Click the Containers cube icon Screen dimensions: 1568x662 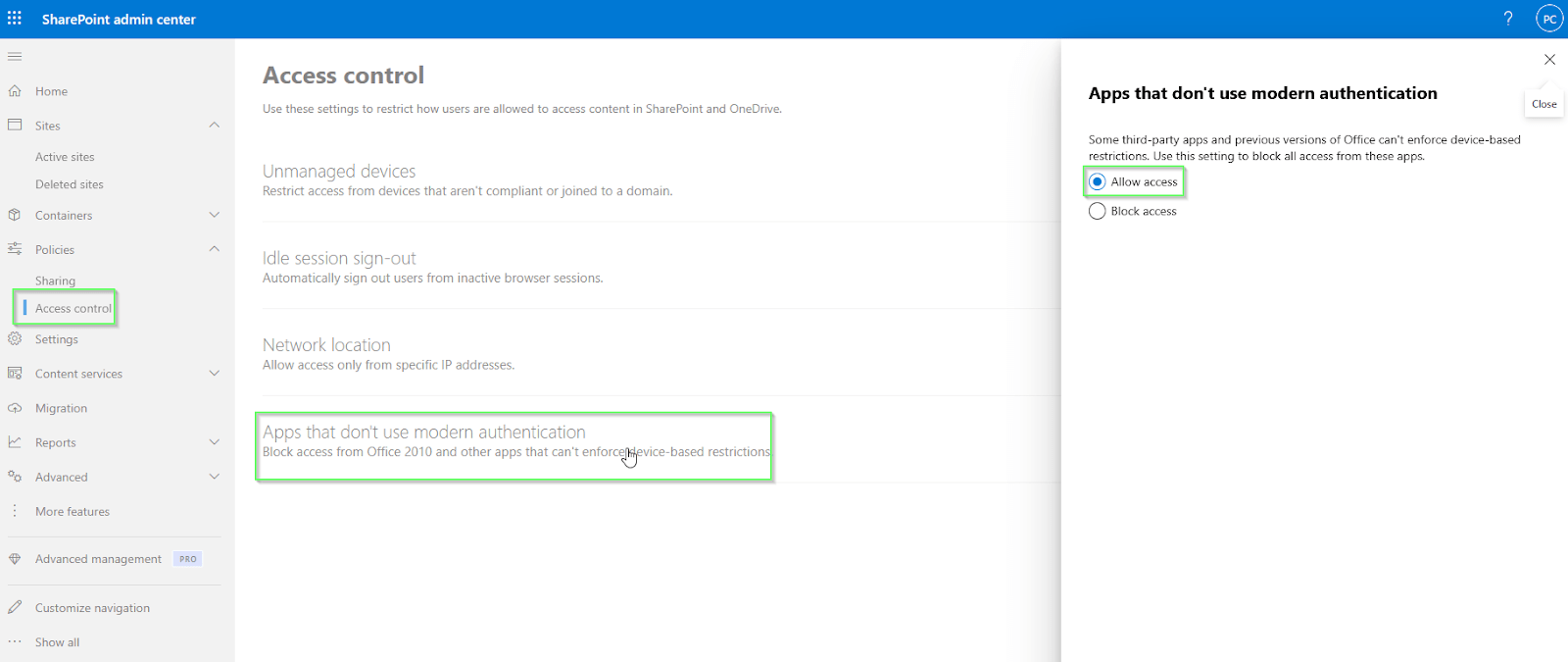[x=15, y=215]
